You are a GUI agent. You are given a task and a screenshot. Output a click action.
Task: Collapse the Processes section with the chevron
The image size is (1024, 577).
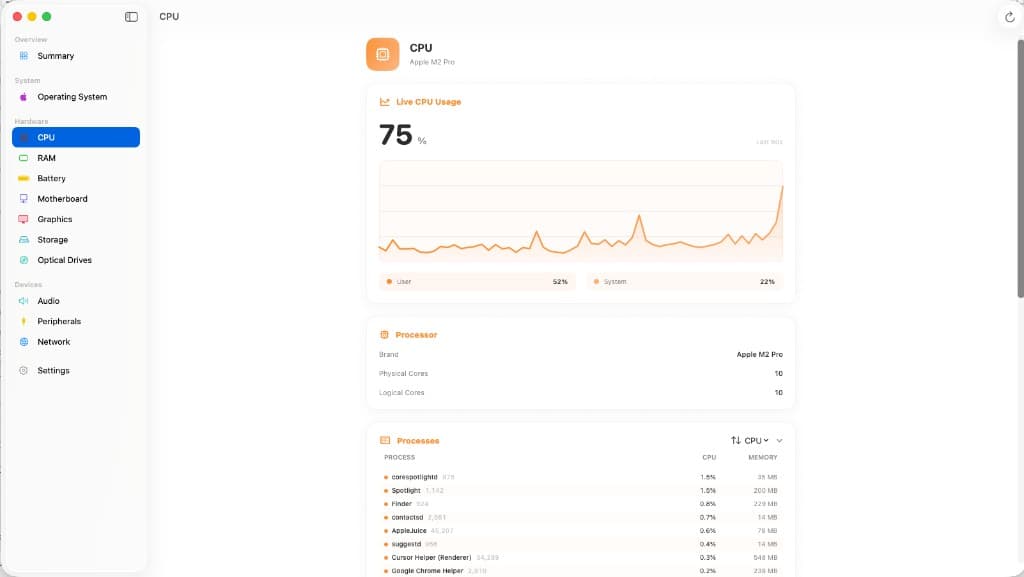(779, 441)
